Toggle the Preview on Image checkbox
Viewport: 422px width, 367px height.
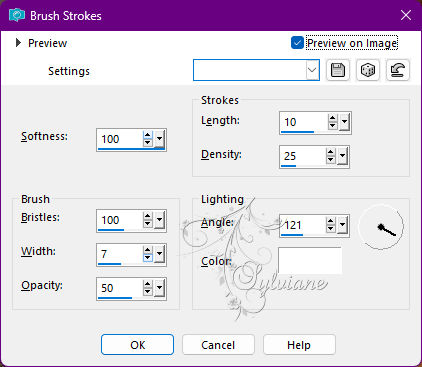[x=297, y=43]
